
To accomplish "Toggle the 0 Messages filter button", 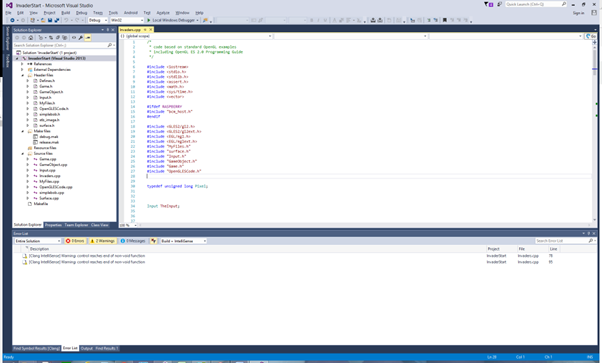I will (133, 241).
